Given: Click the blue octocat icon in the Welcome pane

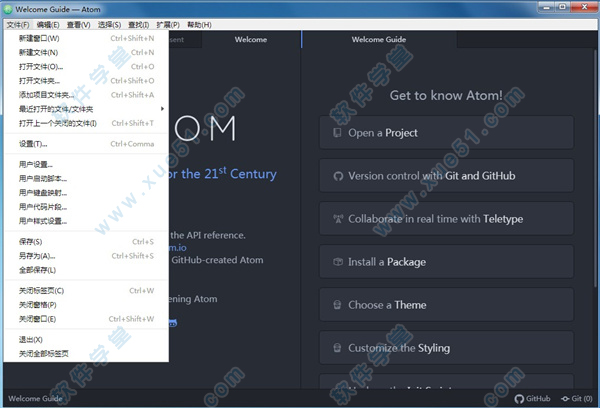Looking at the screenshot, I should point(173,323).
